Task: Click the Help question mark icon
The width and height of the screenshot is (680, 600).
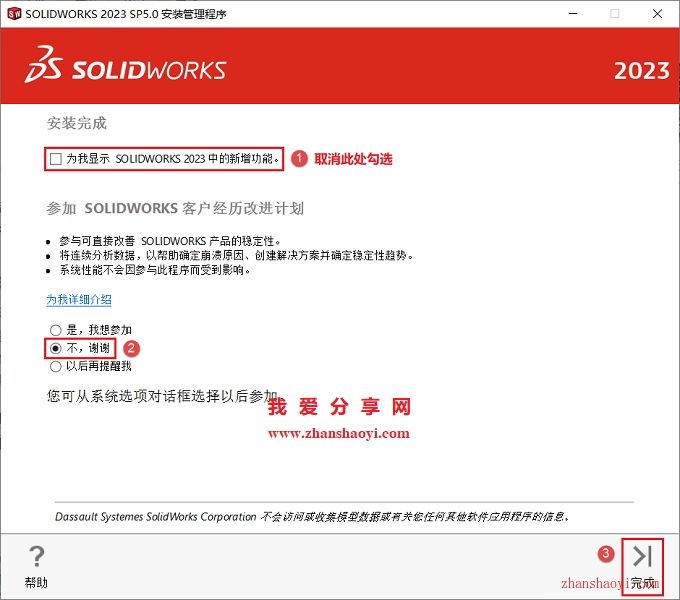Action: 36,556
